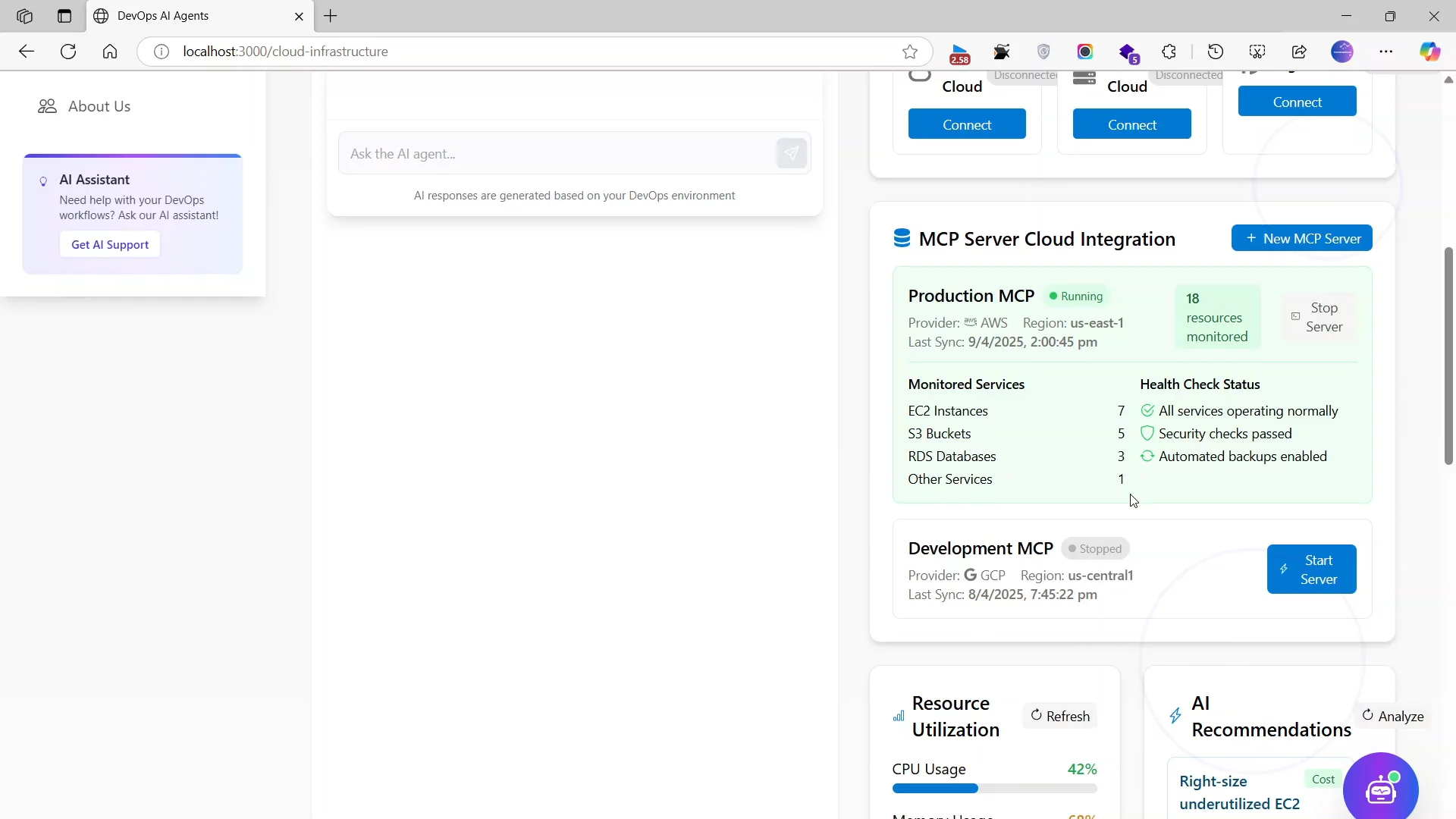Image resolution: width=1456 pixels, height=819 pixels.
Task: Start the Development MCP server
Action: (1311, 570)
